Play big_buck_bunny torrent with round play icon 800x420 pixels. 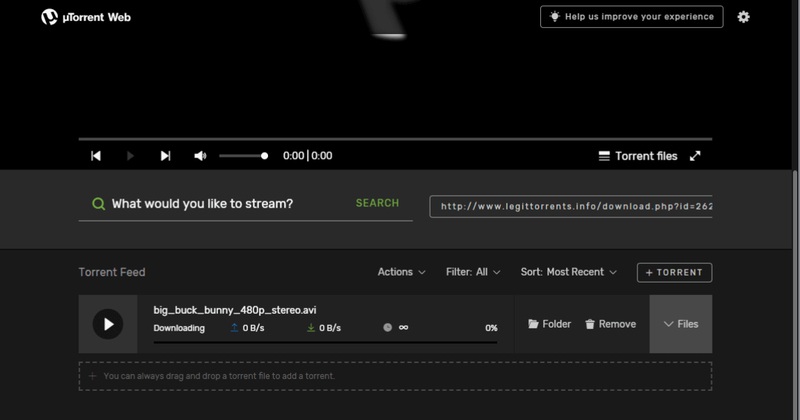(x=108, y=324)
